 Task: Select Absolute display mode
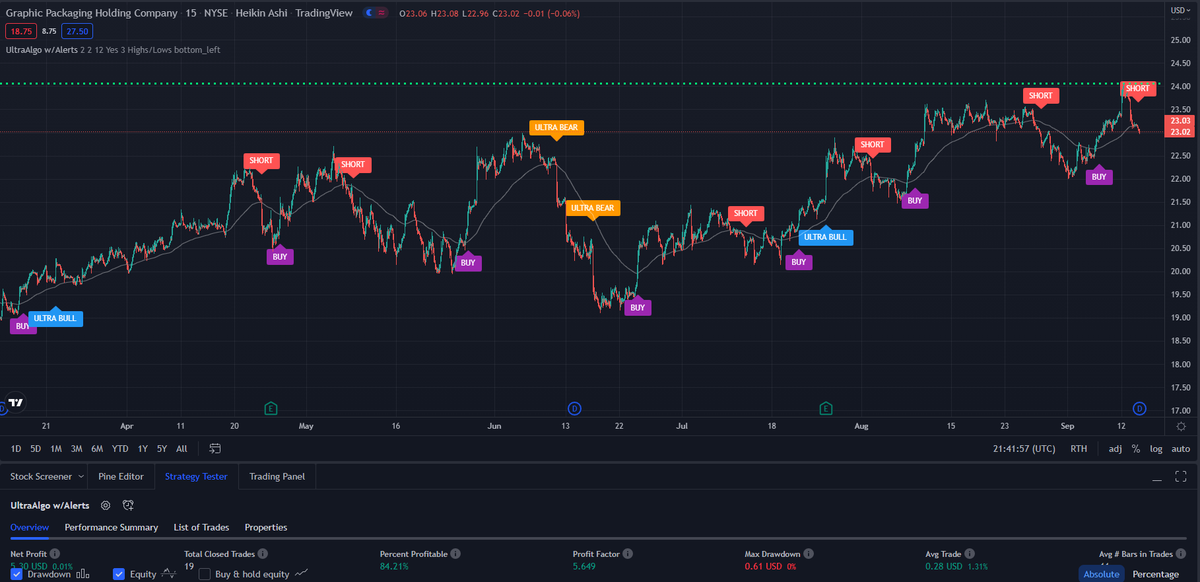(1101, 574)
